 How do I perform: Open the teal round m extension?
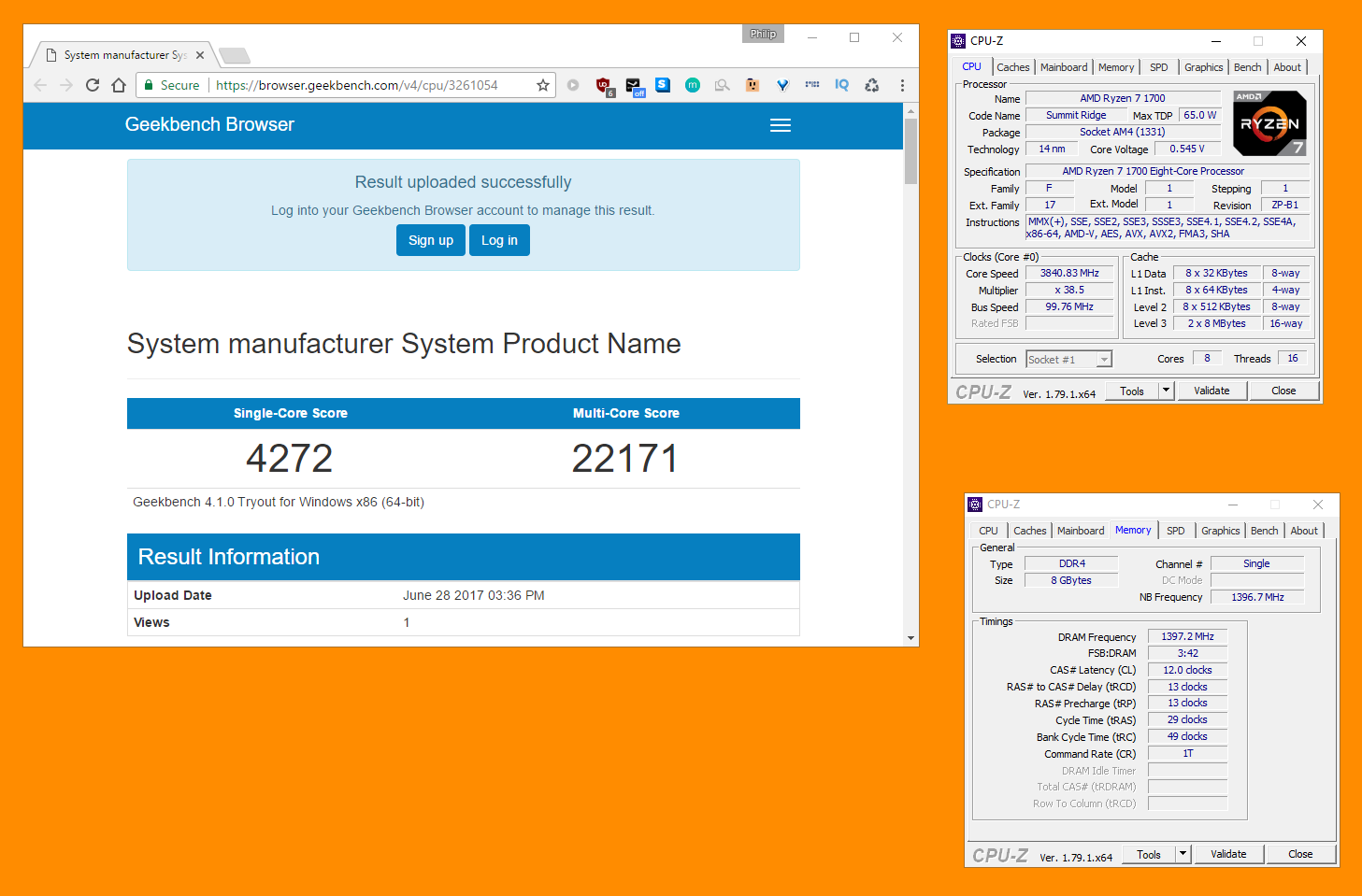pyautogui.click(x=693, y=85)
